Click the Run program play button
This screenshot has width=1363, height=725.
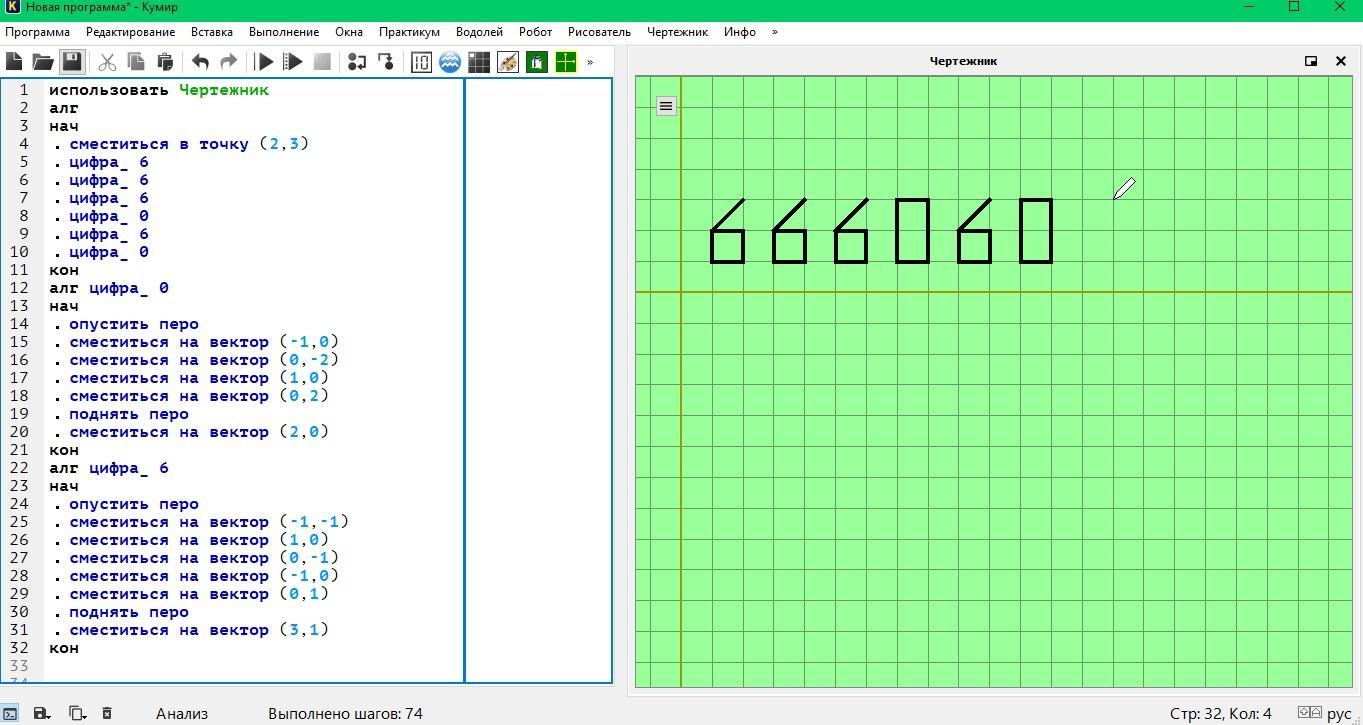click(265, 62)
